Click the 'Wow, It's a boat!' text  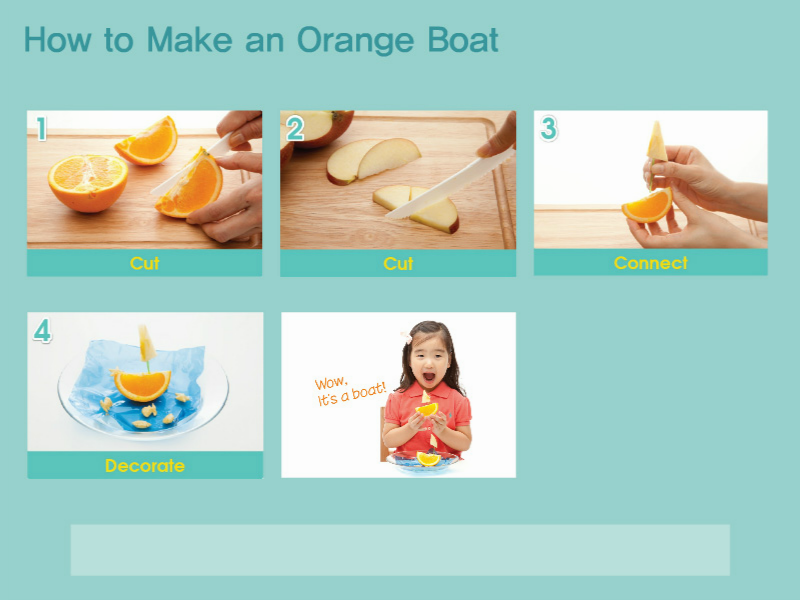pyautogui.click(x=350, y=391)
